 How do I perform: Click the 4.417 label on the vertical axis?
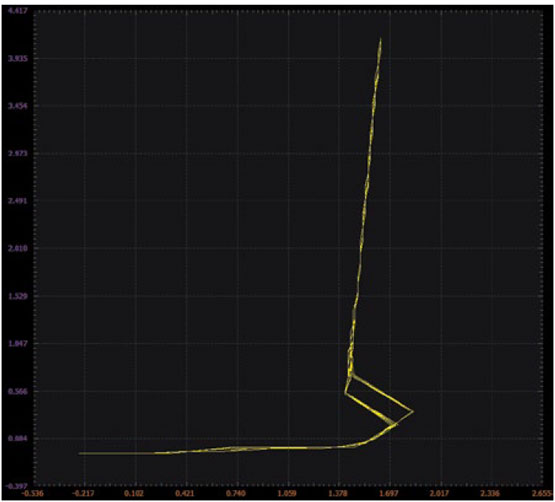[15, 11]
